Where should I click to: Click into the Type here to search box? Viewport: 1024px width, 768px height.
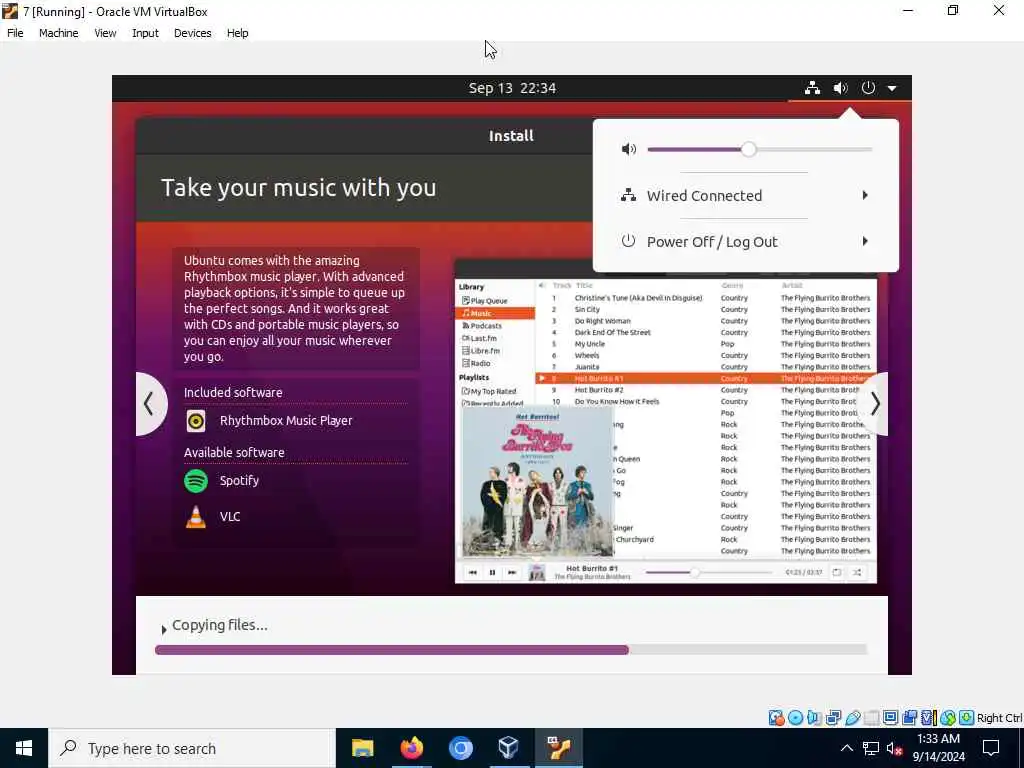(x=192, y=748)
